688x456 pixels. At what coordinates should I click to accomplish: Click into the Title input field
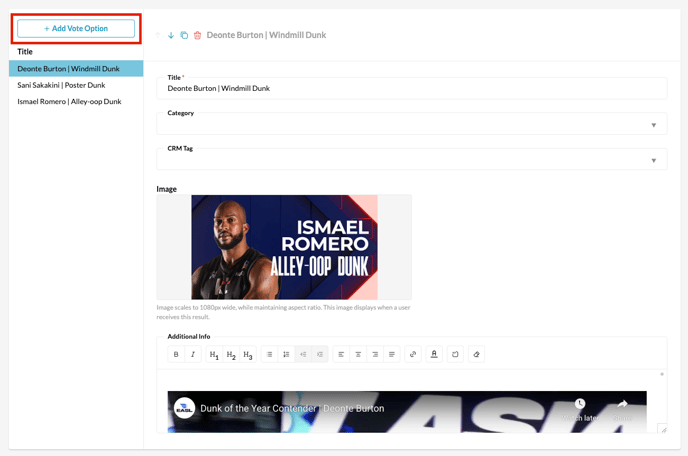411,89
